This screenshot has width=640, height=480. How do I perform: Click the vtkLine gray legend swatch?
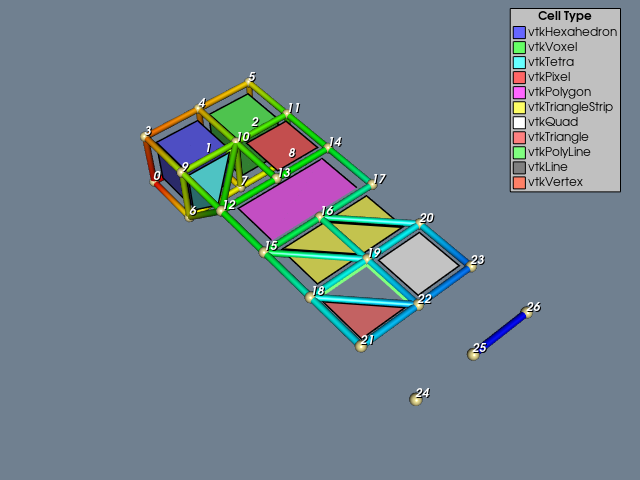[x=519, y=167]
